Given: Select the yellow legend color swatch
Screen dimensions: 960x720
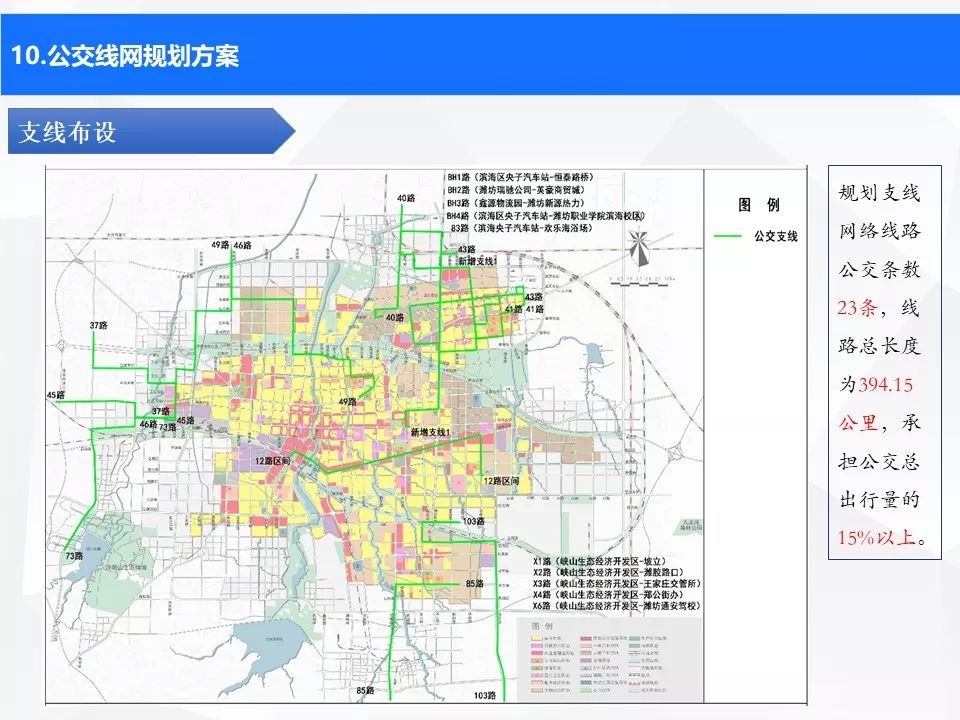Looking at the screenshot, I should (x=536, y=638).
